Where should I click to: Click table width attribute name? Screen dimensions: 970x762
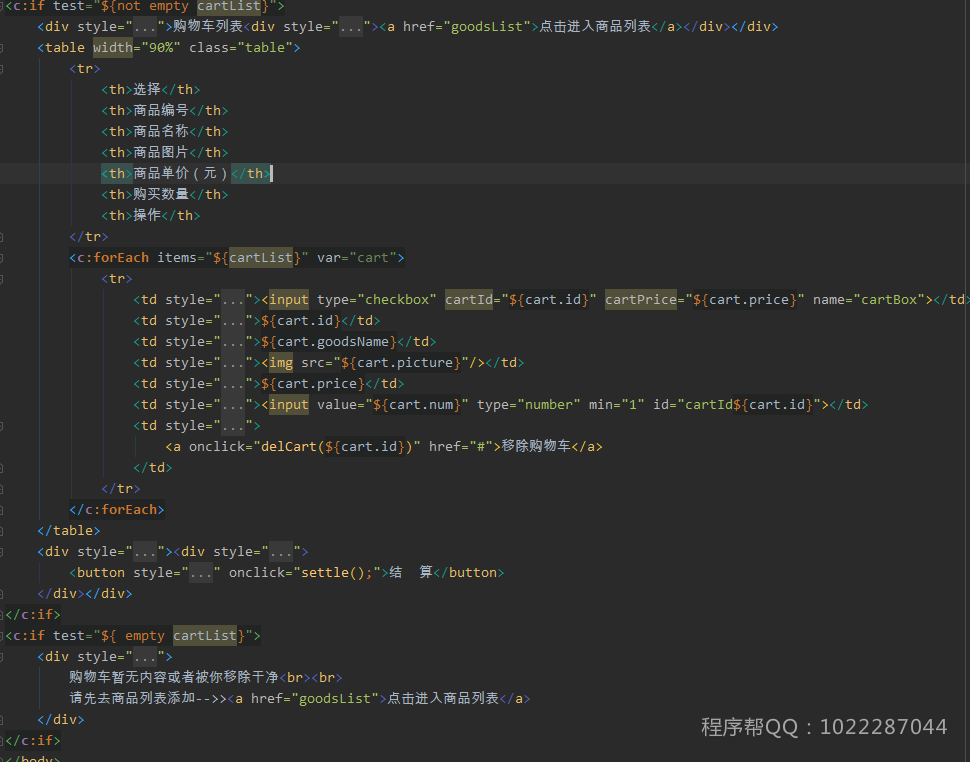click(x=113, y=48)
